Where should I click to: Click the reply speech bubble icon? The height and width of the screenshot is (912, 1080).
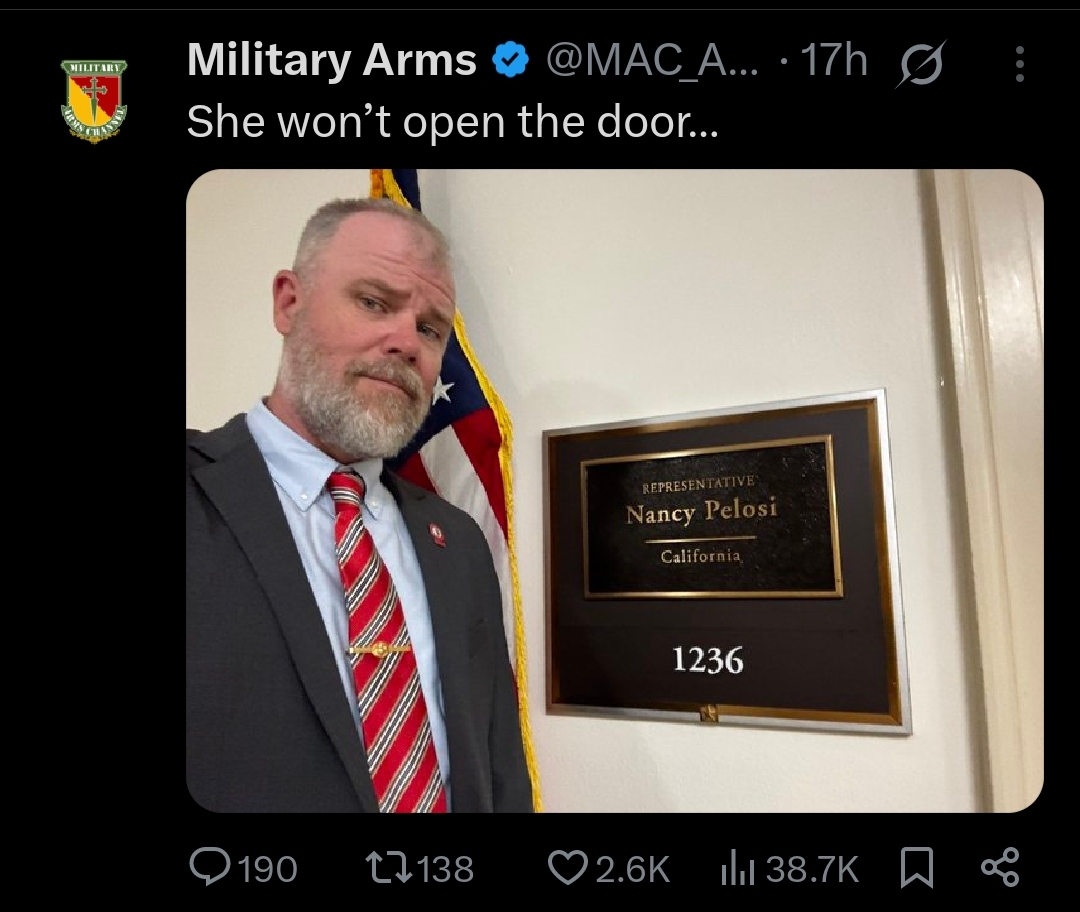[211, 867]
